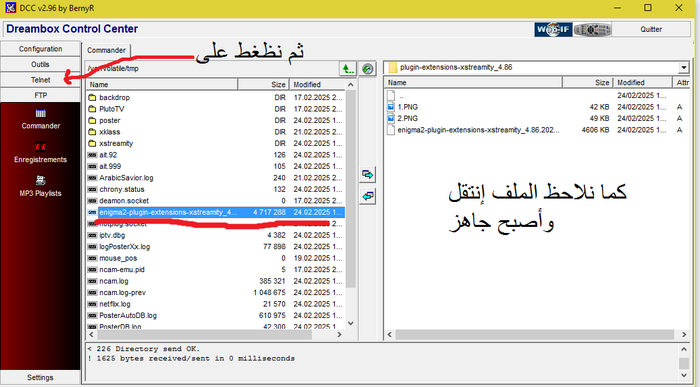Sort remote files by Name column

click(x=162, y=84)
